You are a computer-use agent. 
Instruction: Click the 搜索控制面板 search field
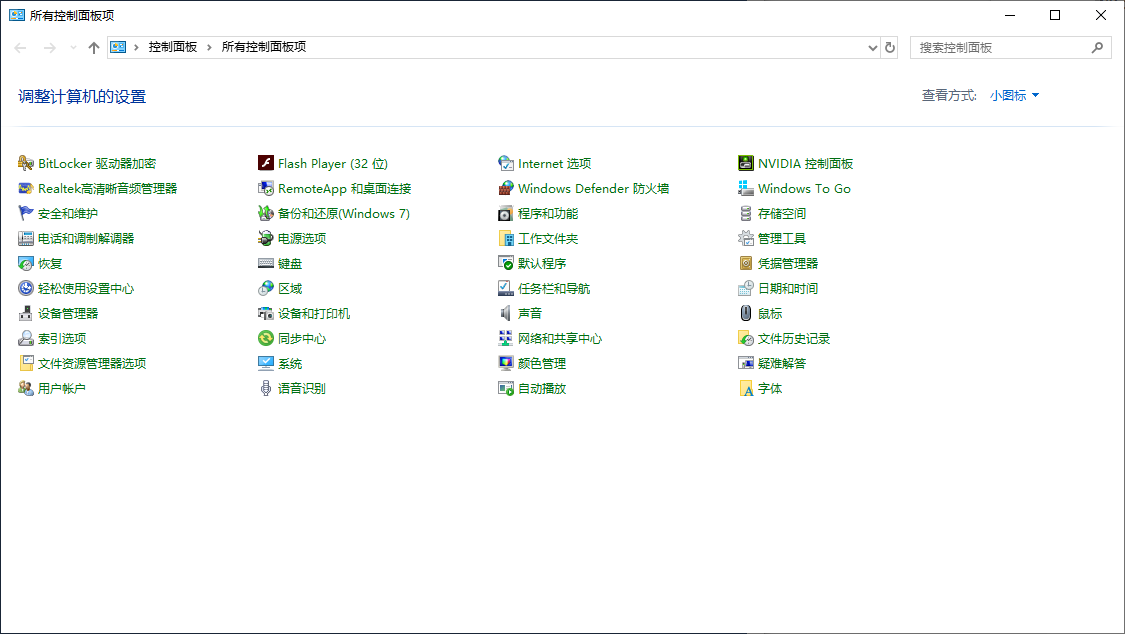[1010, 47]
